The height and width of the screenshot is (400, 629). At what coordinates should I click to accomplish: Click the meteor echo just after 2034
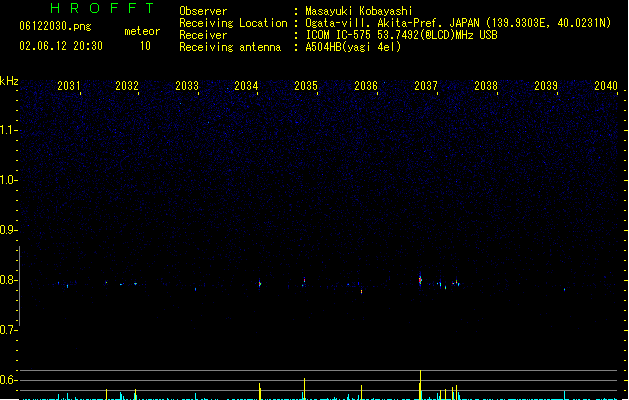pos(260,284)
